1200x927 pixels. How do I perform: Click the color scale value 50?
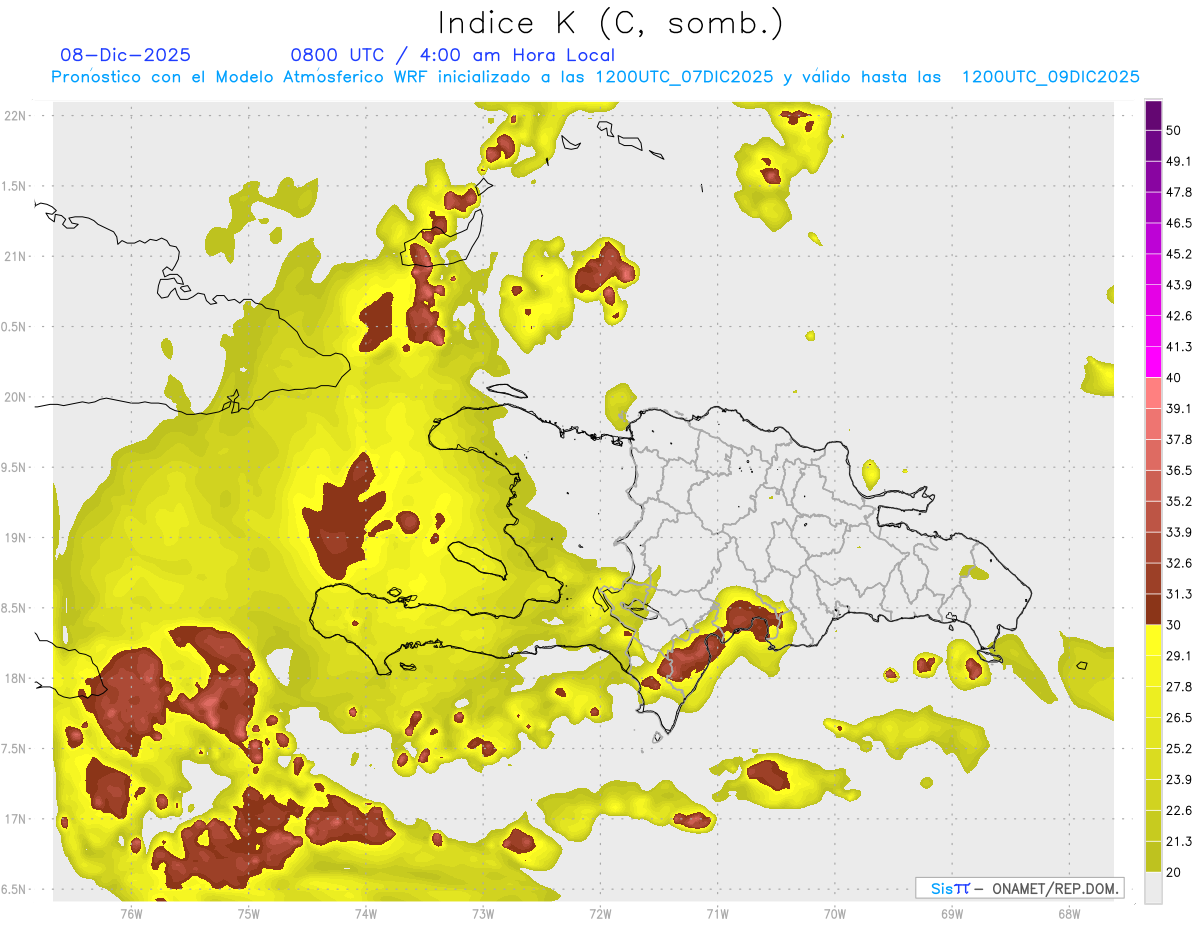(x=1173, y=130)
